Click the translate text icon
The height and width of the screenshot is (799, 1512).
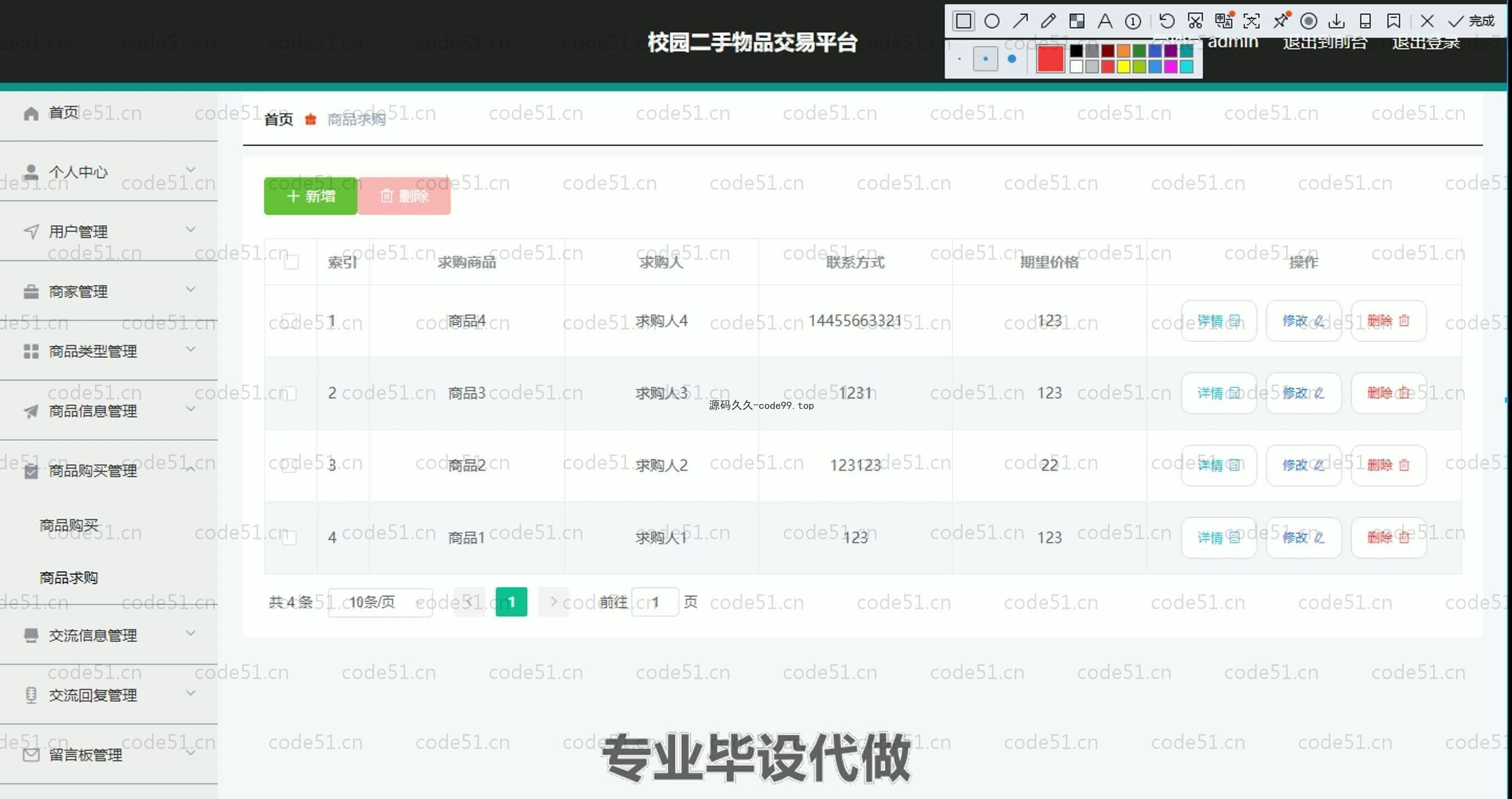click(1224, 21)
